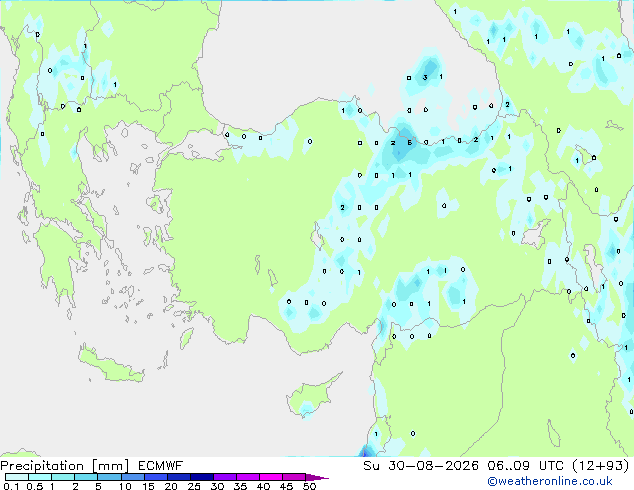This screenshot has width=634, height=490.
Task: Click the legend label '20'
Action: click(171, 486)
